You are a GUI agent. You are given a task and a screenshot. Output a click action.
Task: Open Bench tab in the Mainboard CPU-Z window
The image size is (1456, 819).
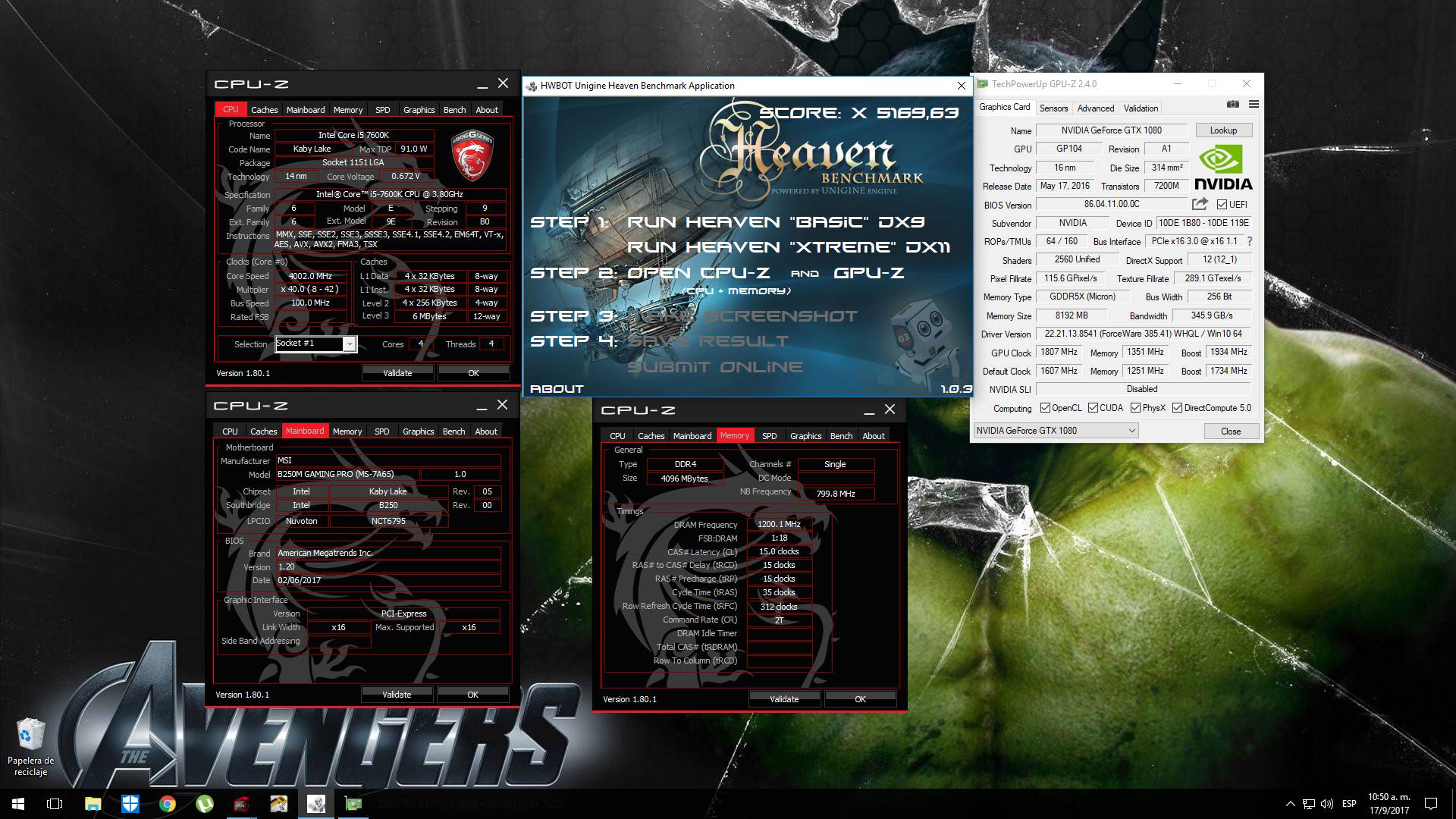[453, 431]
